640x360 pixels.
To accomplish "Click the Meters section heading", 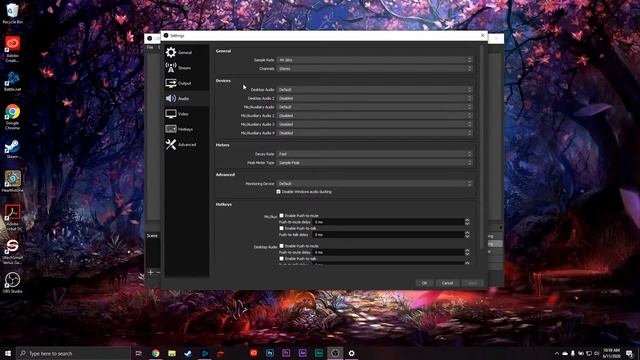I will pyautogui.click(x=222, y=145).
